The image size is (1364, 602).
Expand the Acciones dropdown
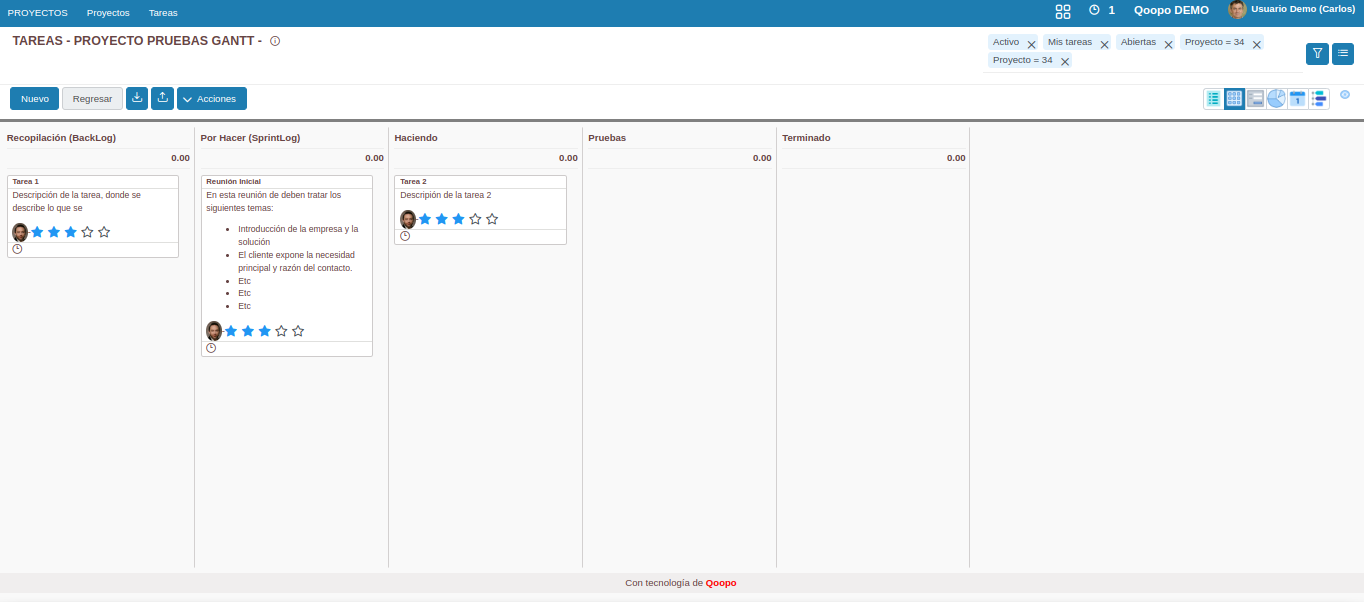click(x=212, y=98)
